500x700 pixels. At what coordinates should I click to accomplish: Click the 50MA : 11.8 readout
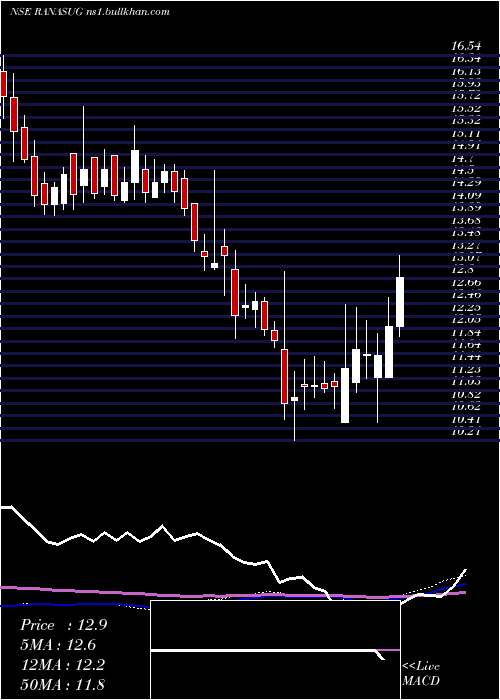click(62, 684)
